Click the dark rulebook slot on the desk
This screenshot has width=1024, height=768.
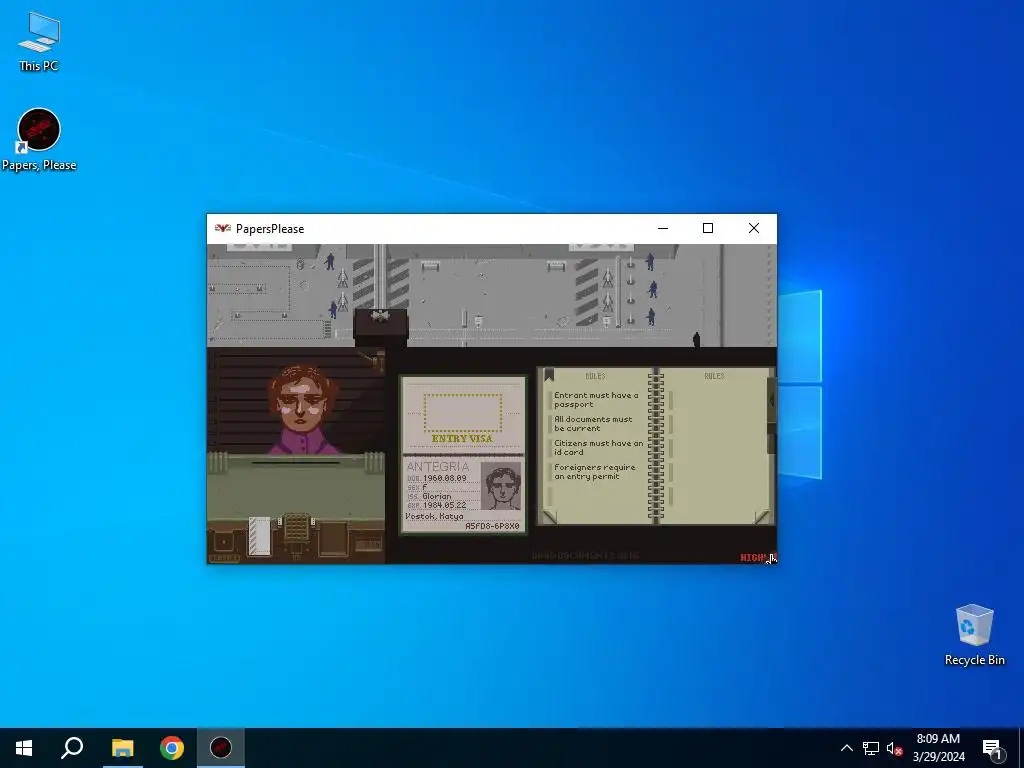coord(332,539)
